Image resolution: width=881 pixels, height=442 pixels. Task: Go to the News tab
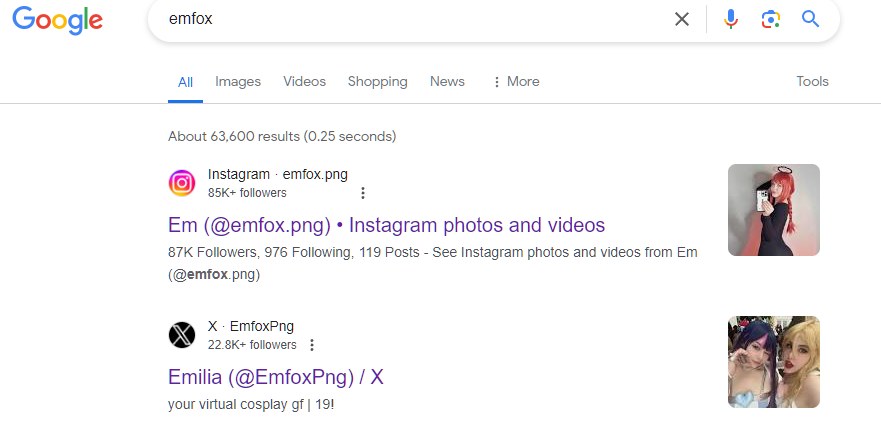(447, 82)
